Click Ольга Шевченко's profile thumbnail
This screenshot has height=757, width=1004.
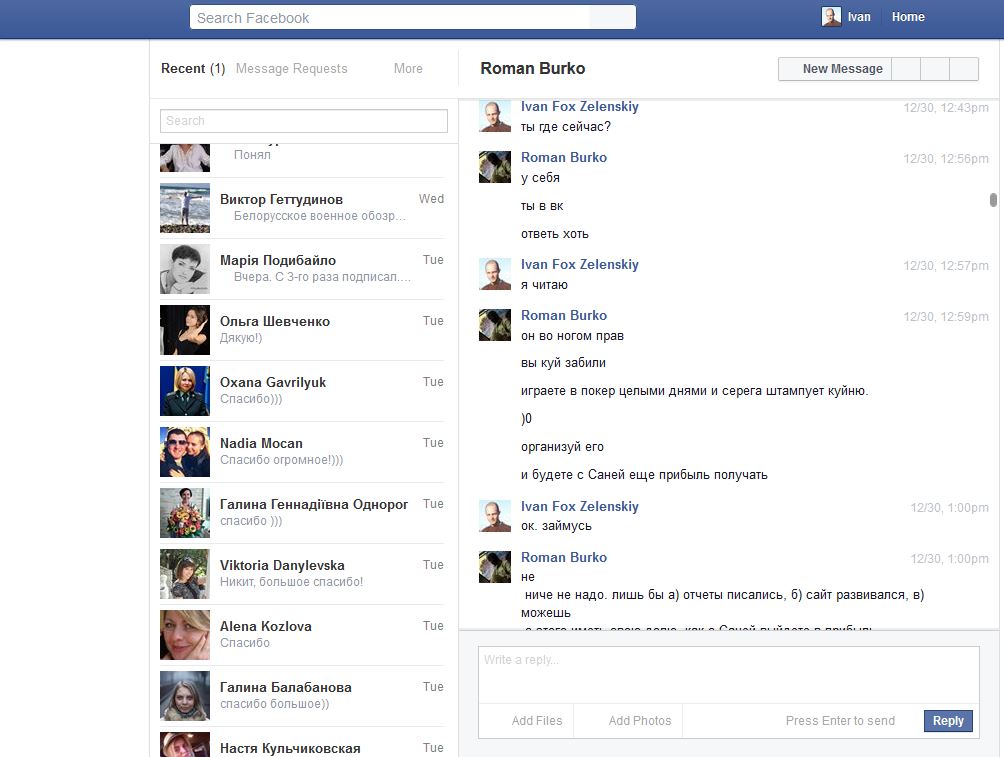185,330
